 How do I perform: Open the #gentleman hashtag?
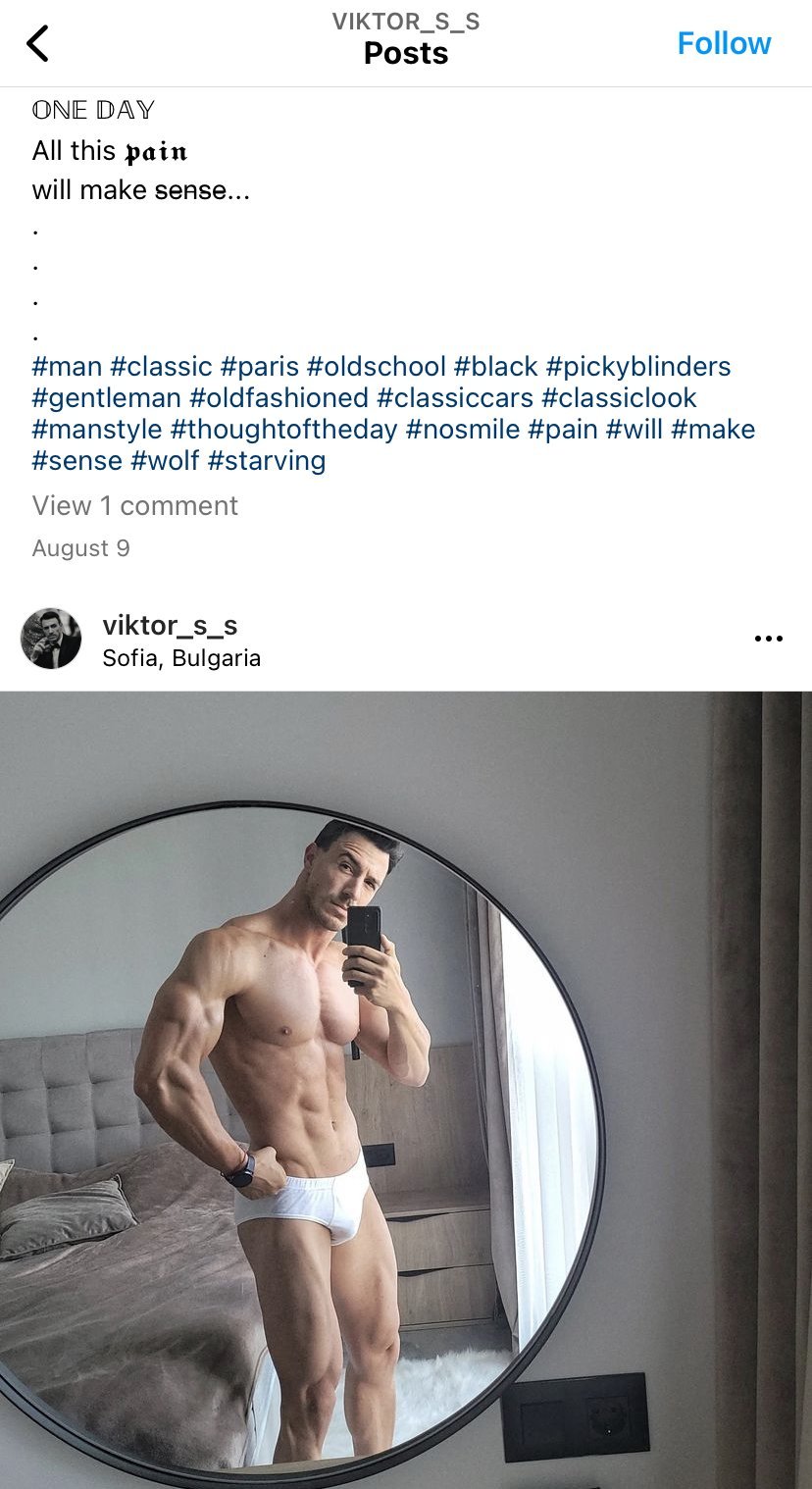tap(107, 397)
